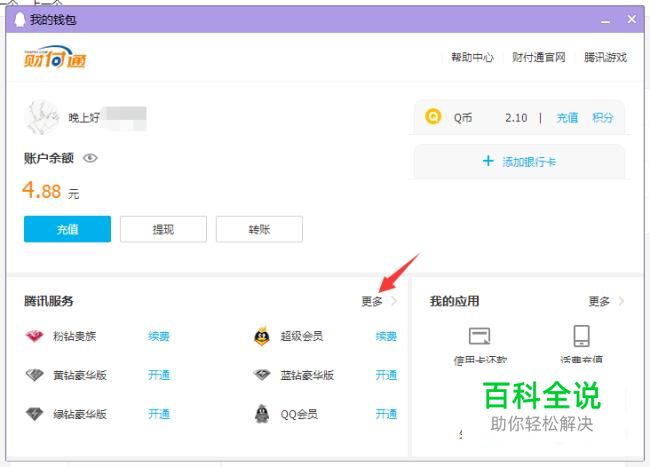Click 续费 next to 粉钻贵族
This screenshot has height=467, width=650.
tap(159, 336)
